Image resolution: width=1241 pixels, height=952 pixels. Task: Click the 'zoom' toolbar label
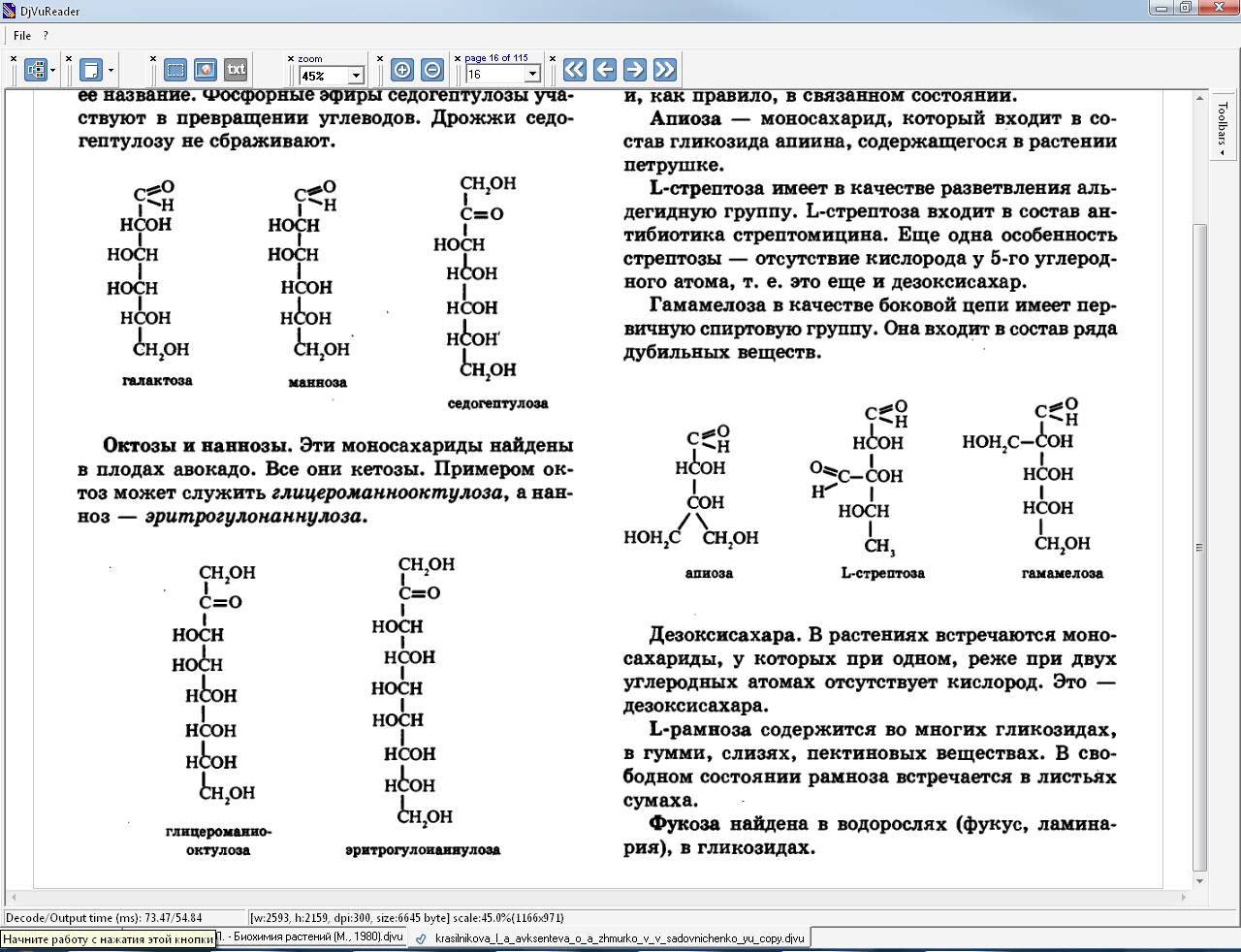pyautogui.click(x=310, y=59)
